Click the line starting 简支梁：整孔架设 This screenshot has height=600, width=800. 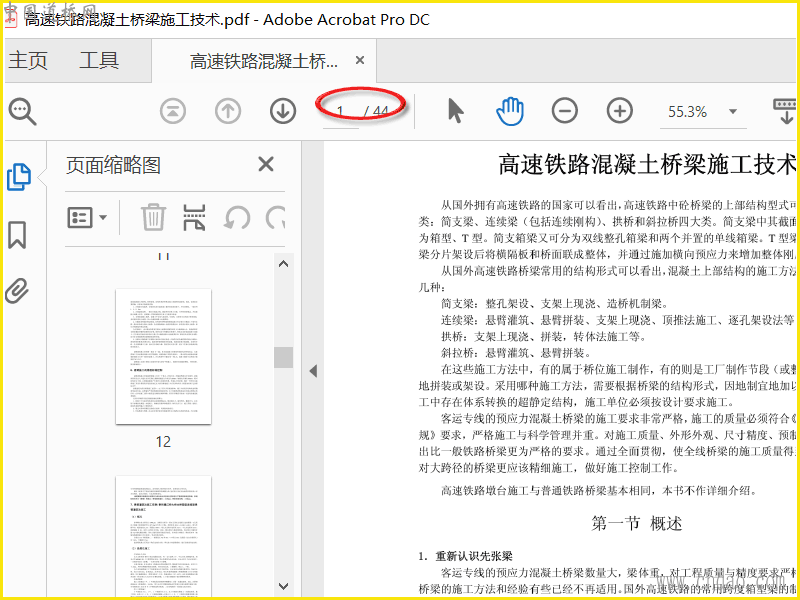pos(554,305)
